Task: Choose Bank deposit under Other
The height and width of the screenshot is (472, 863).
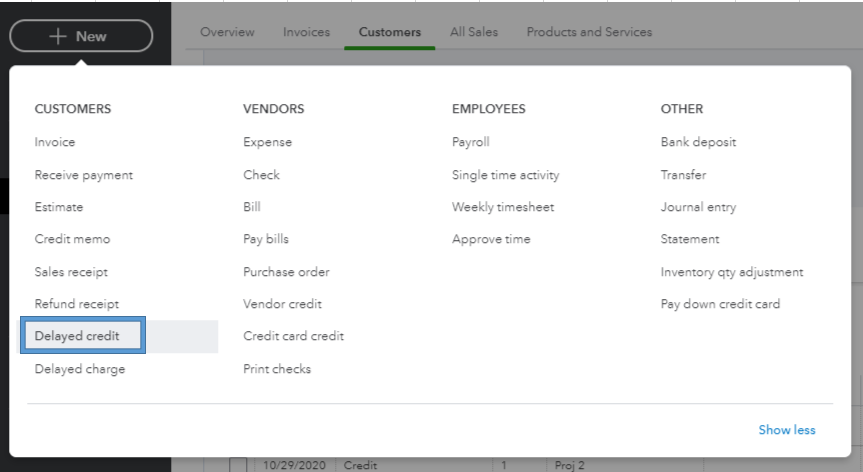Action: coord(698,142)
